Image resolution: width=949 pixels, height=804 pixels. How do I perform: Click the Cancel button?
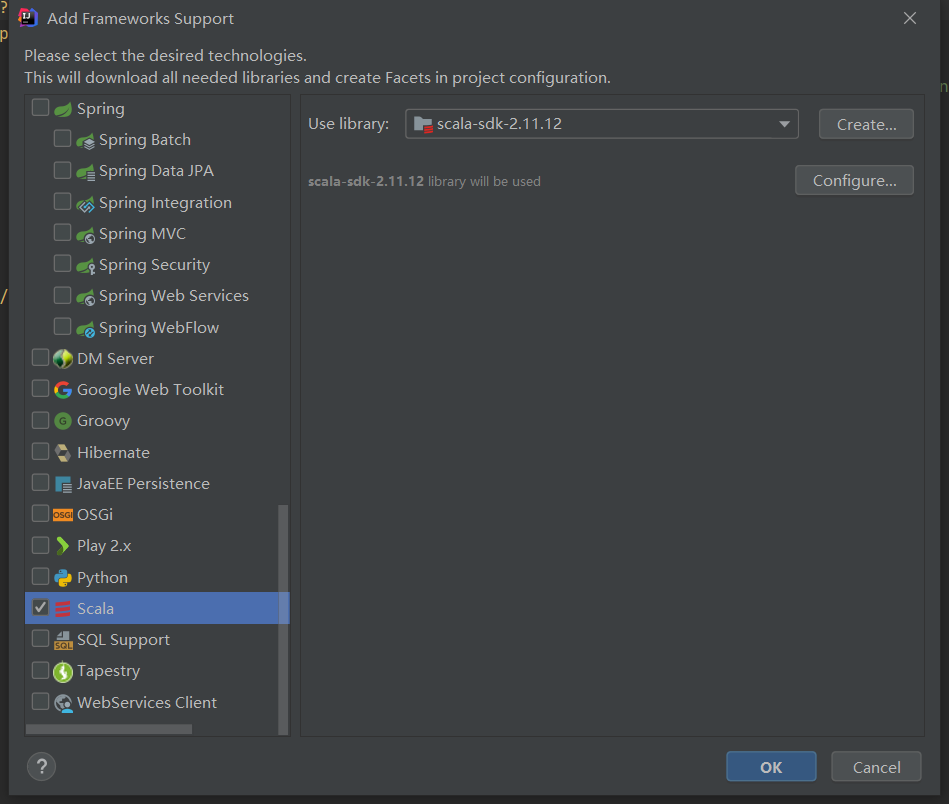coord(876,766)
